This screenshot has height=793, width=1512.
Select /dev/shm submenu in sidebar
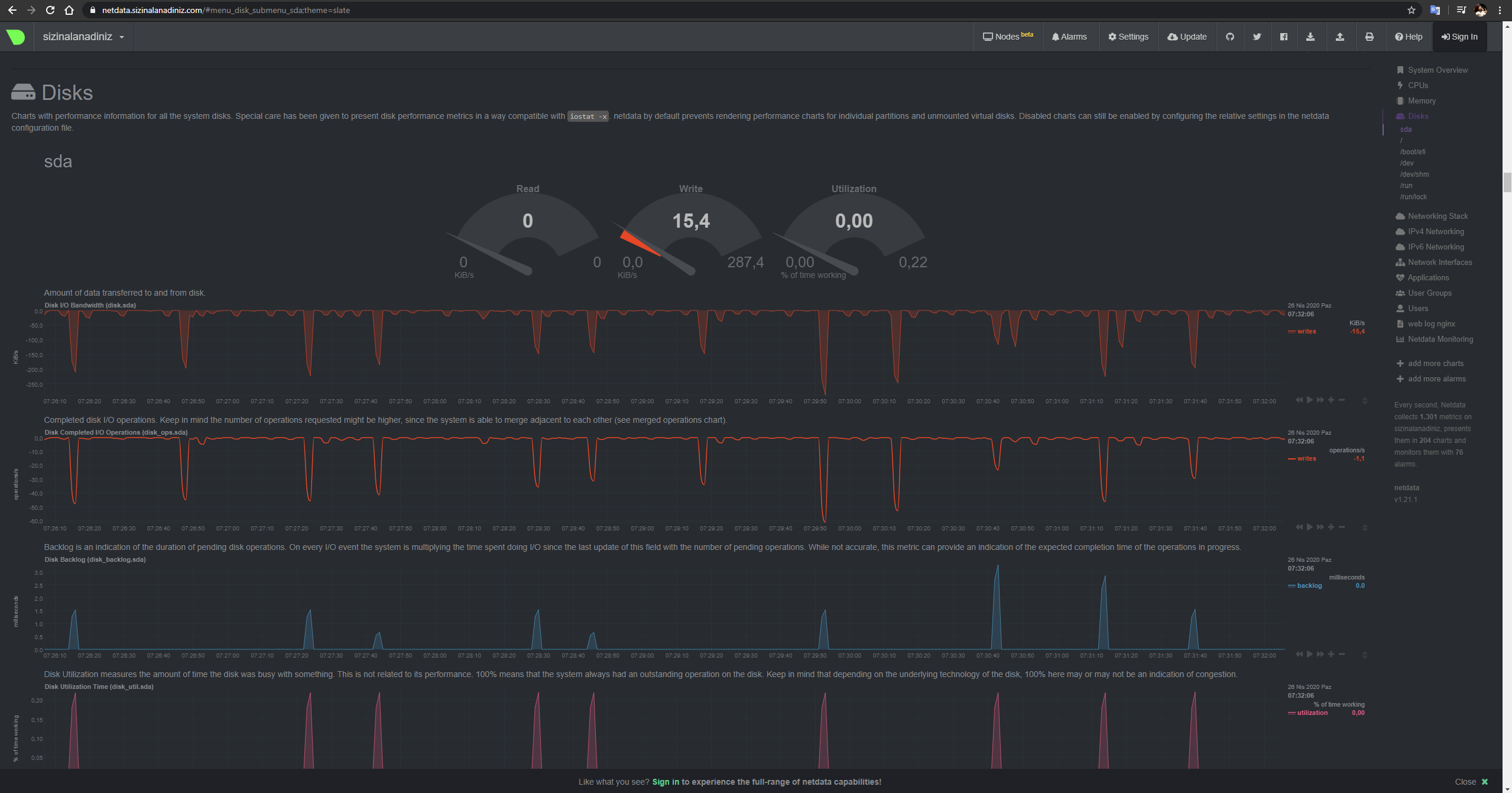1414,174
